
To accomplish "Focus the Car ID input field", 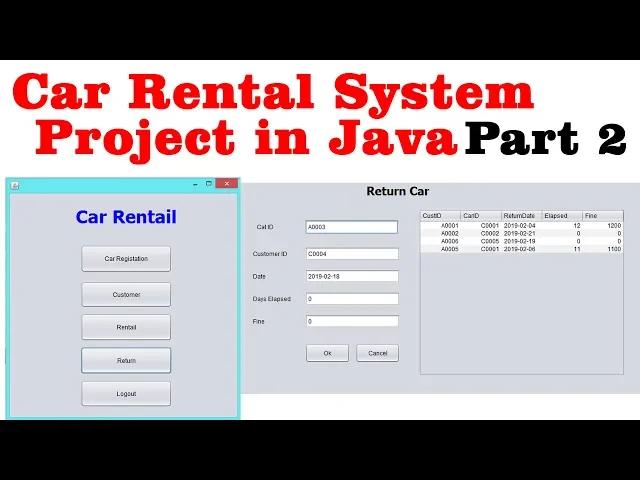I will 352,227.
